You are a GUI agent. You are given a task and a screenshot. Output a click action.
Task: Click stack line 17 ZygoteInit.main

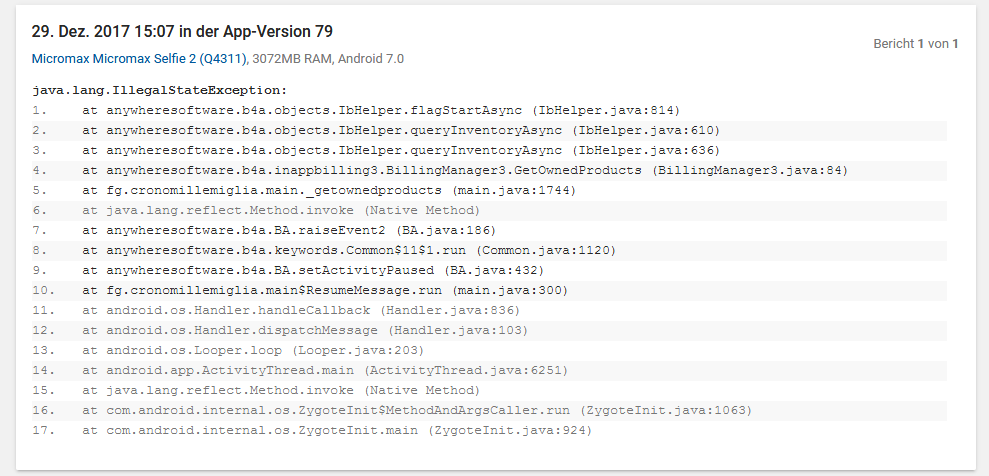pos(489,431)
